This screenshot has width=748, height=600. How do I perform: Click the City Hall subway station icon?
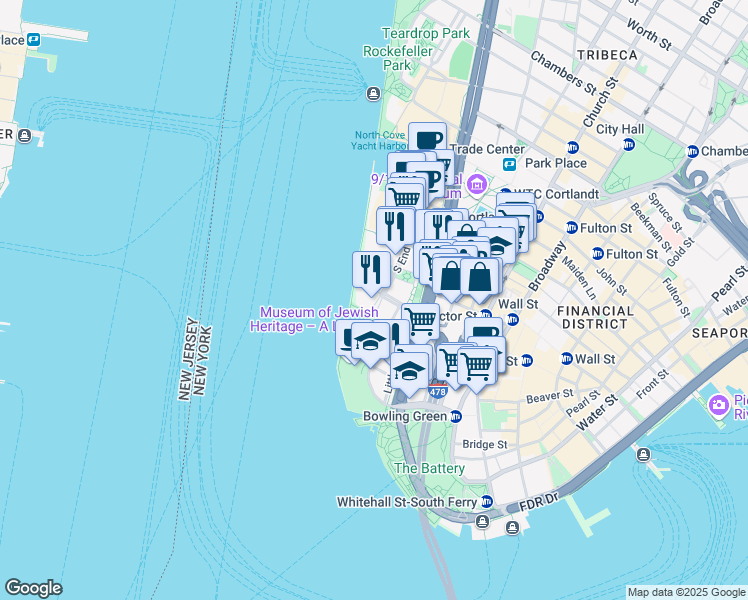629,144
